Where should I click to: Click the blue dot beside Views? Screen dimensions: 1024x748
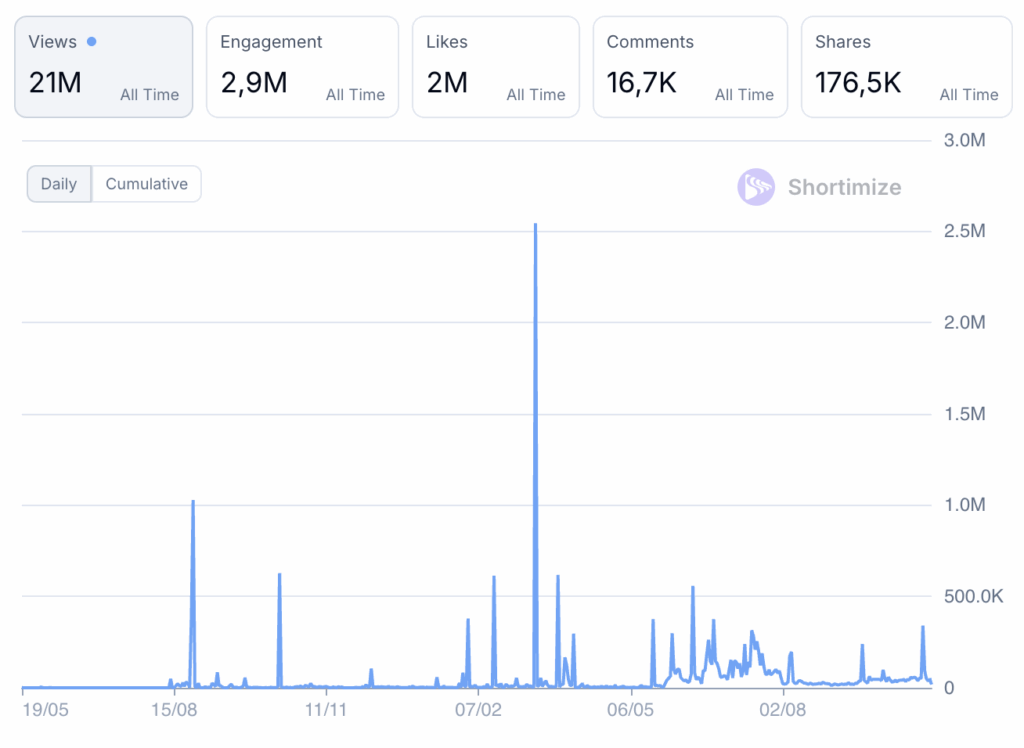pos(92,42)
